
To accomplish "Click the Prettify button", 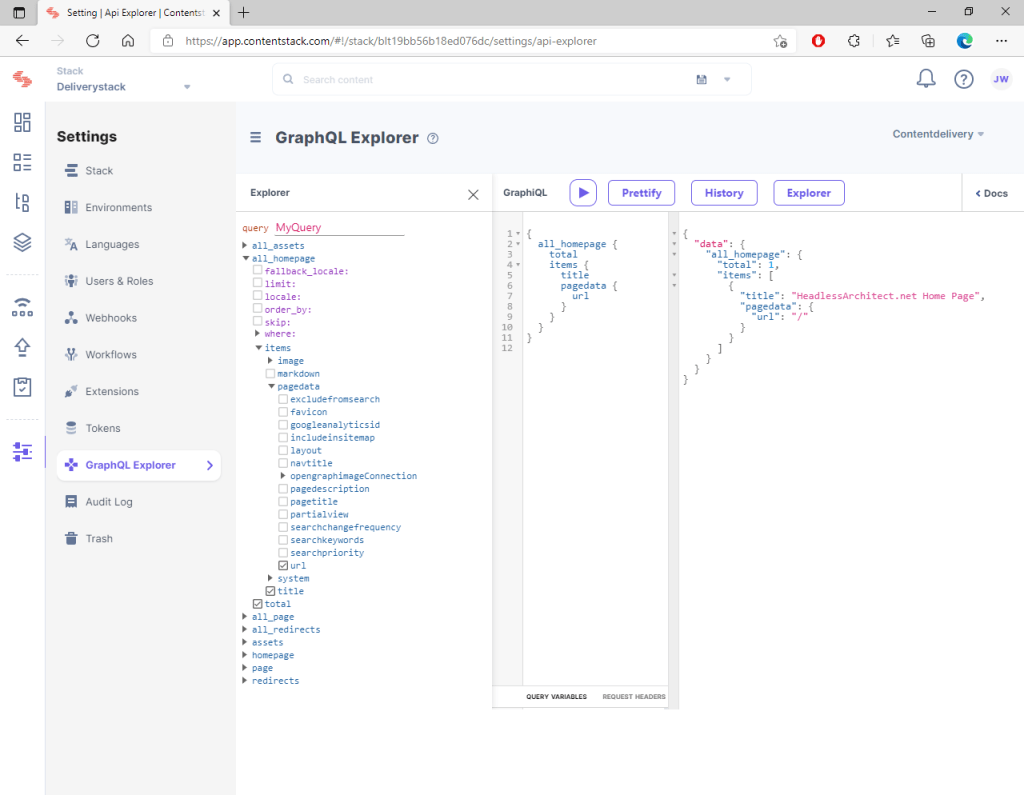I will coord(641,193).
